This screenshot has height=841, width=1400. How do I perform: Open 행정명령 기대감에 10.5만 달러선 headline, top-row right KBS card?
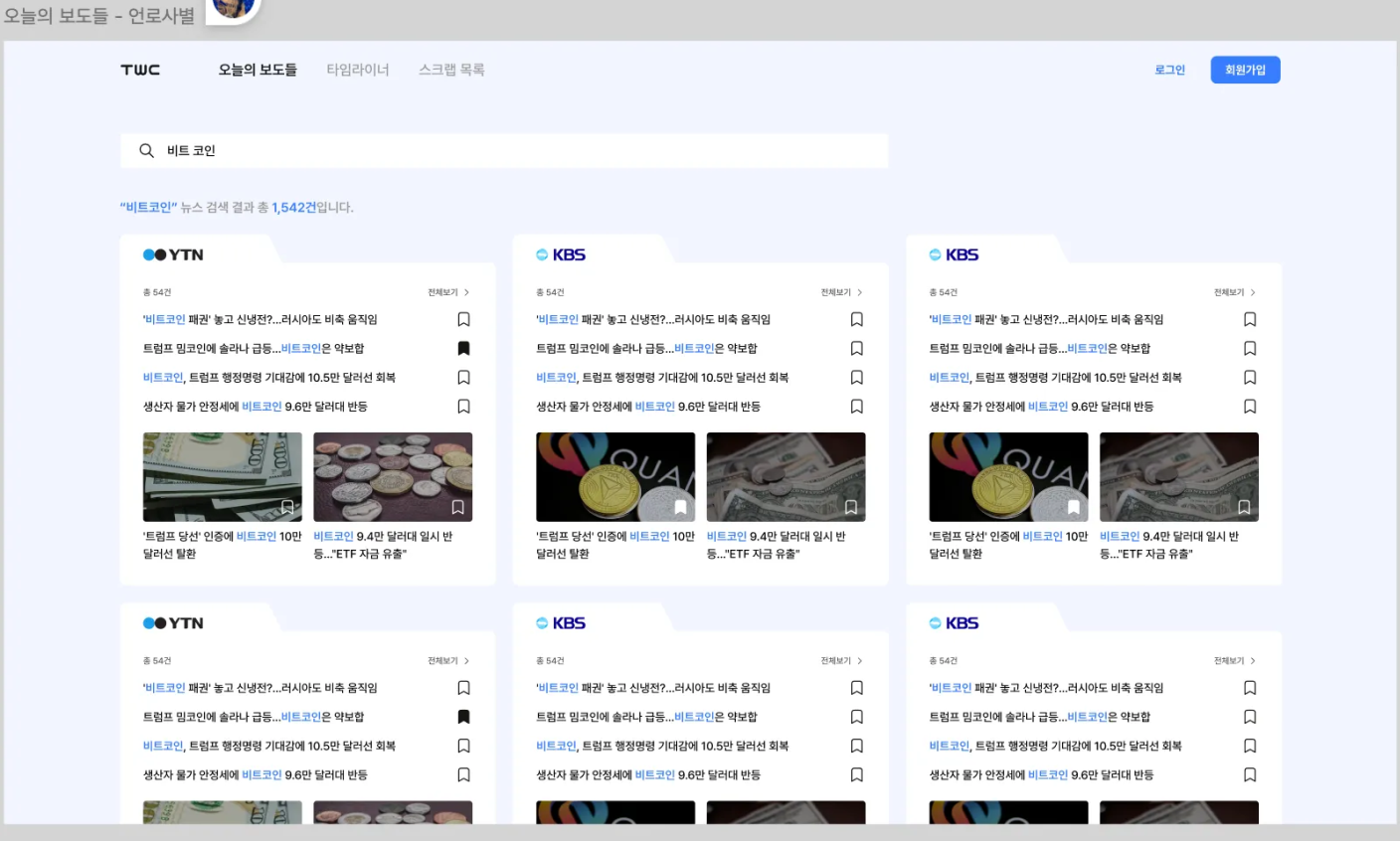[x=1055, y=377]
